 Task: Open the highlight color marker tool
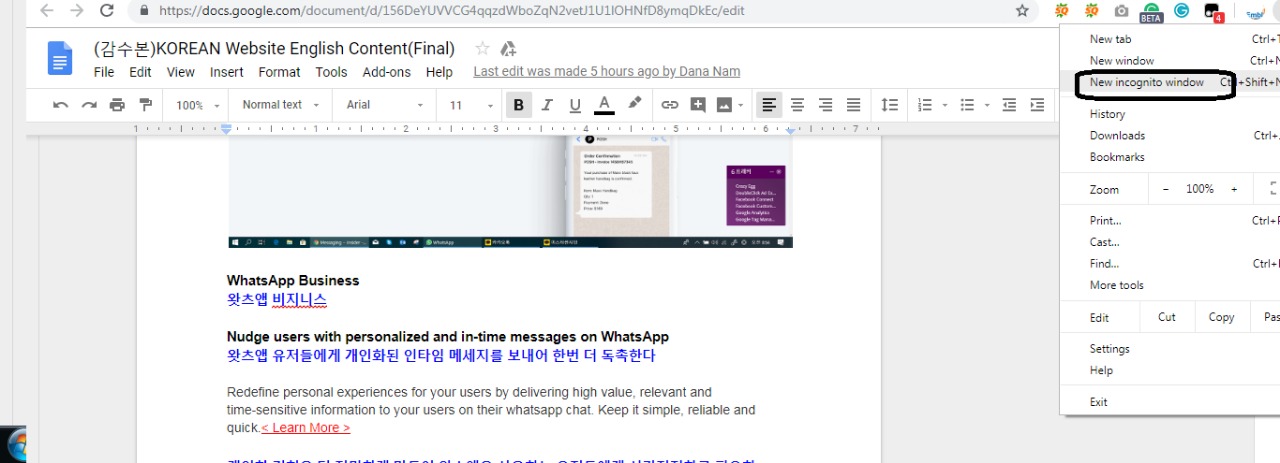click(634, 104)
